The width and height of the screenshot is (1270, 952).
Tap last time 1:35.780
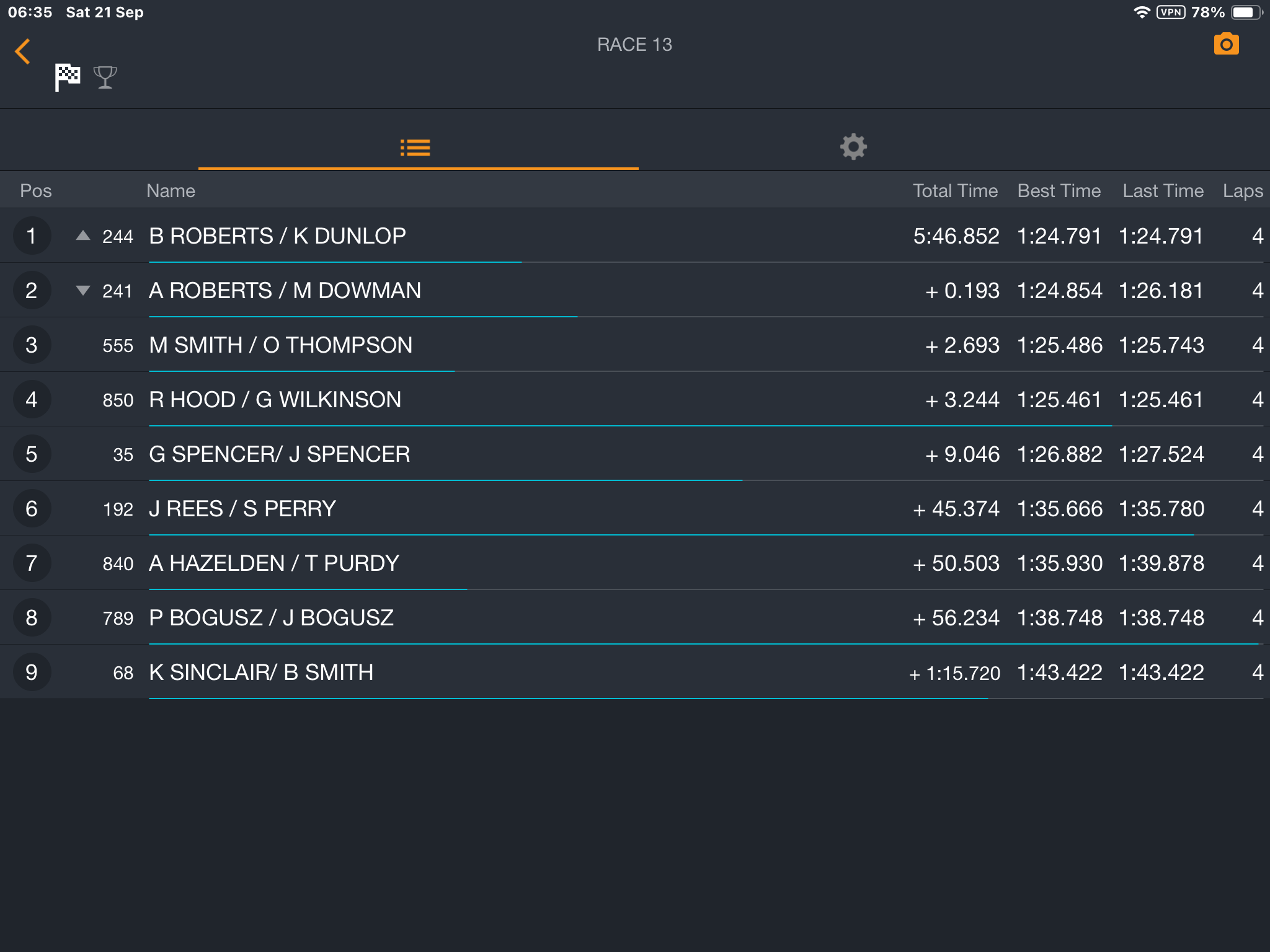click(x=1161, y=509)
